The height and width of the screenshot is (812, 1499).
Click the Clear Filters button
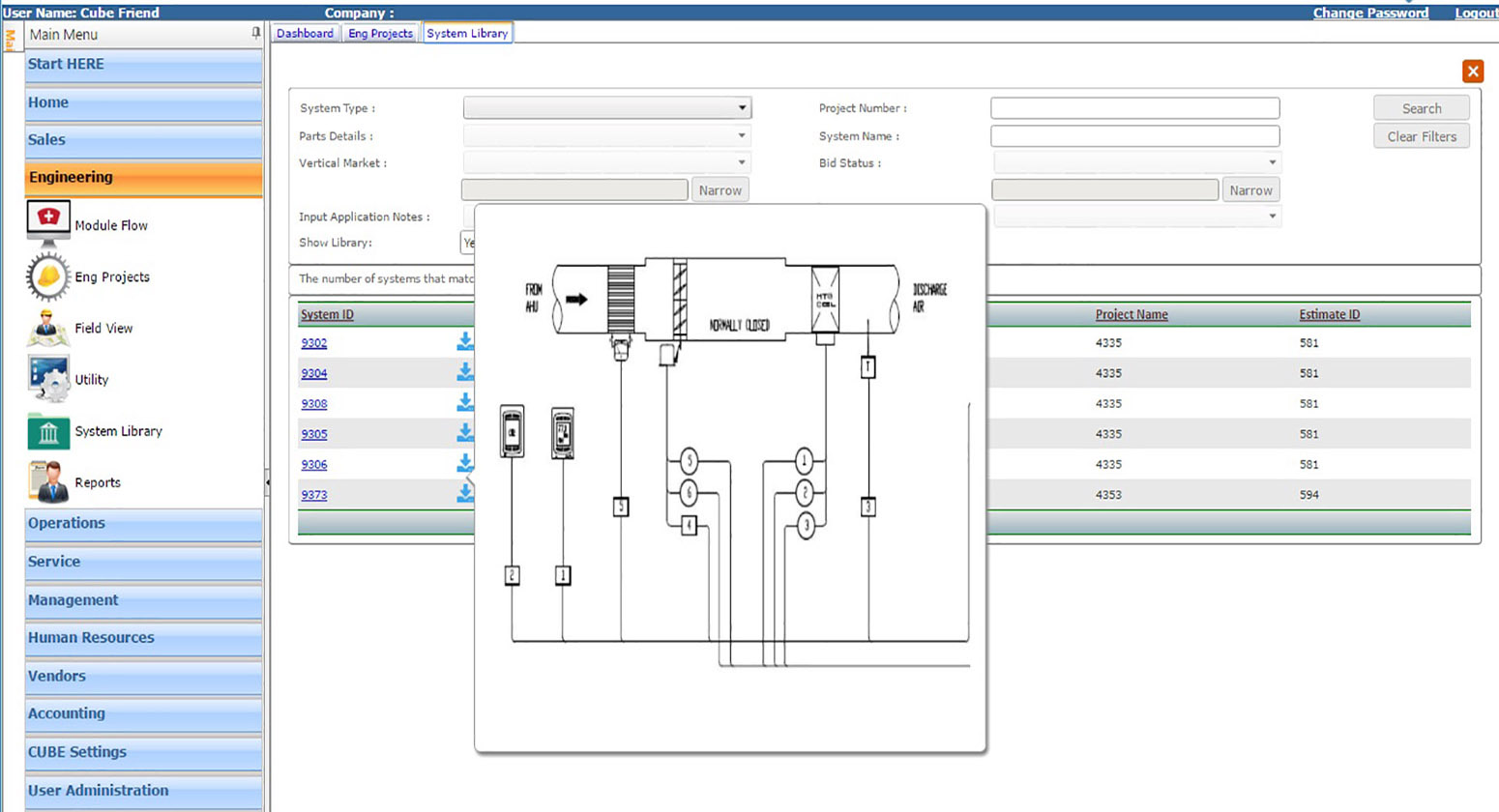pyautogui.click(x=1421, y=136)
